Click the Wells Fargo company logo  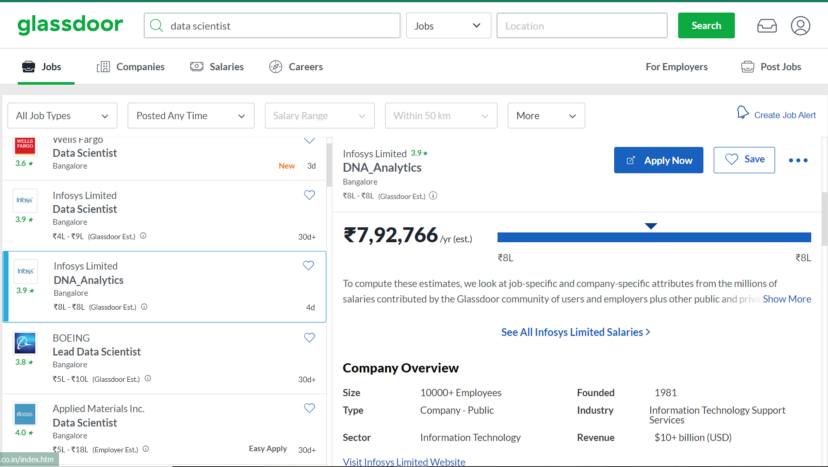[25, 146]
